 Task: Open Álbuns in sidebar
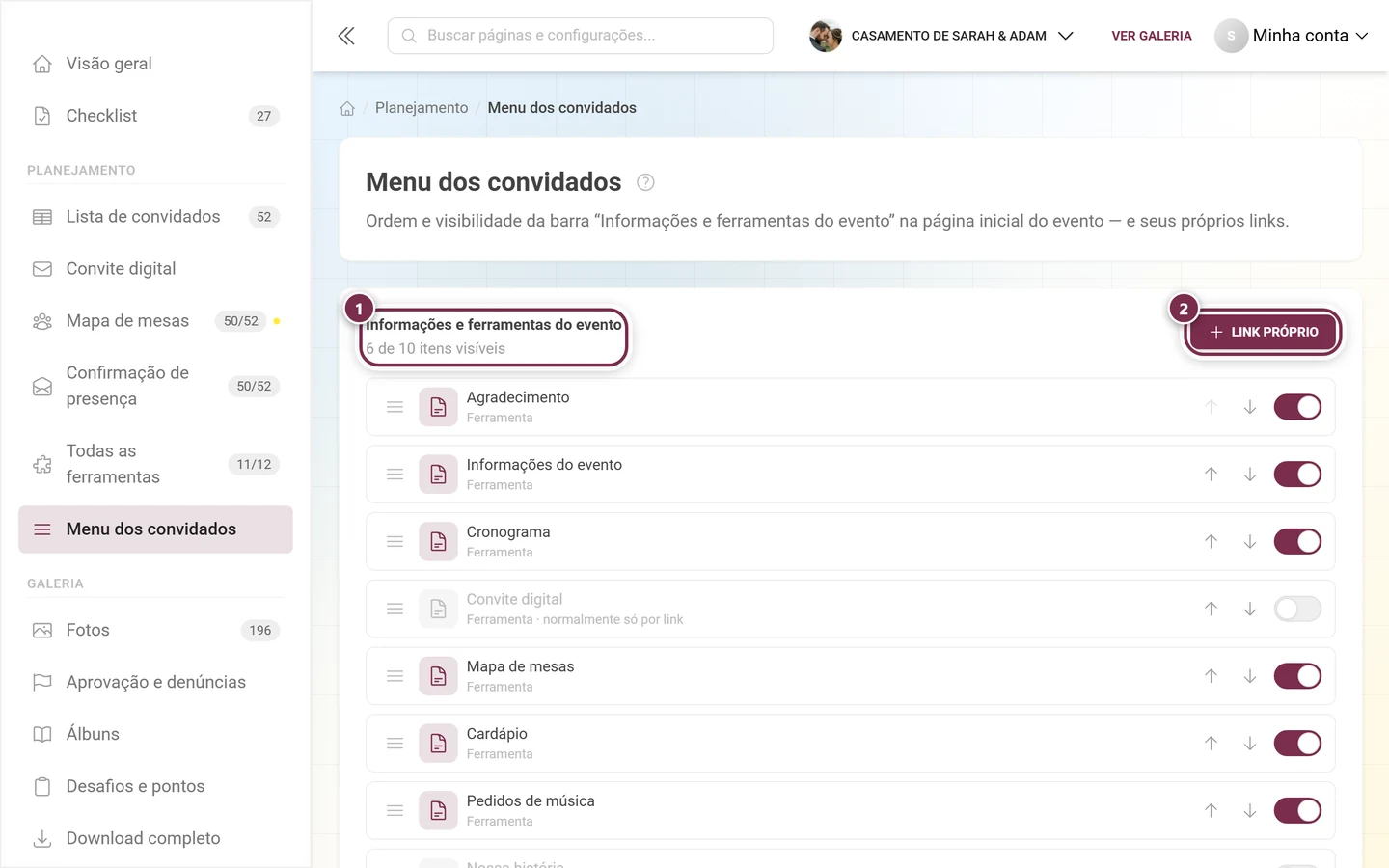point(155,734)
